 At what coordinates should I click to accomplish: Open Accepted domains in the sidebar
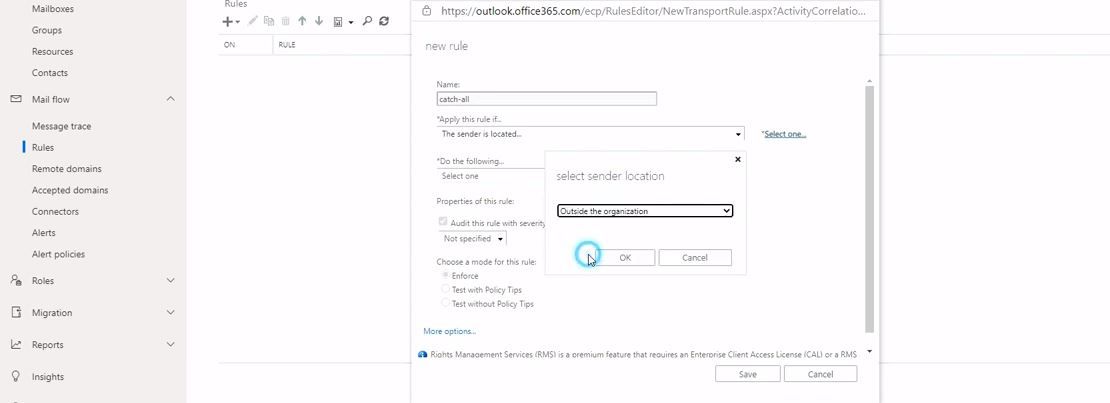(x=70, y=190)
